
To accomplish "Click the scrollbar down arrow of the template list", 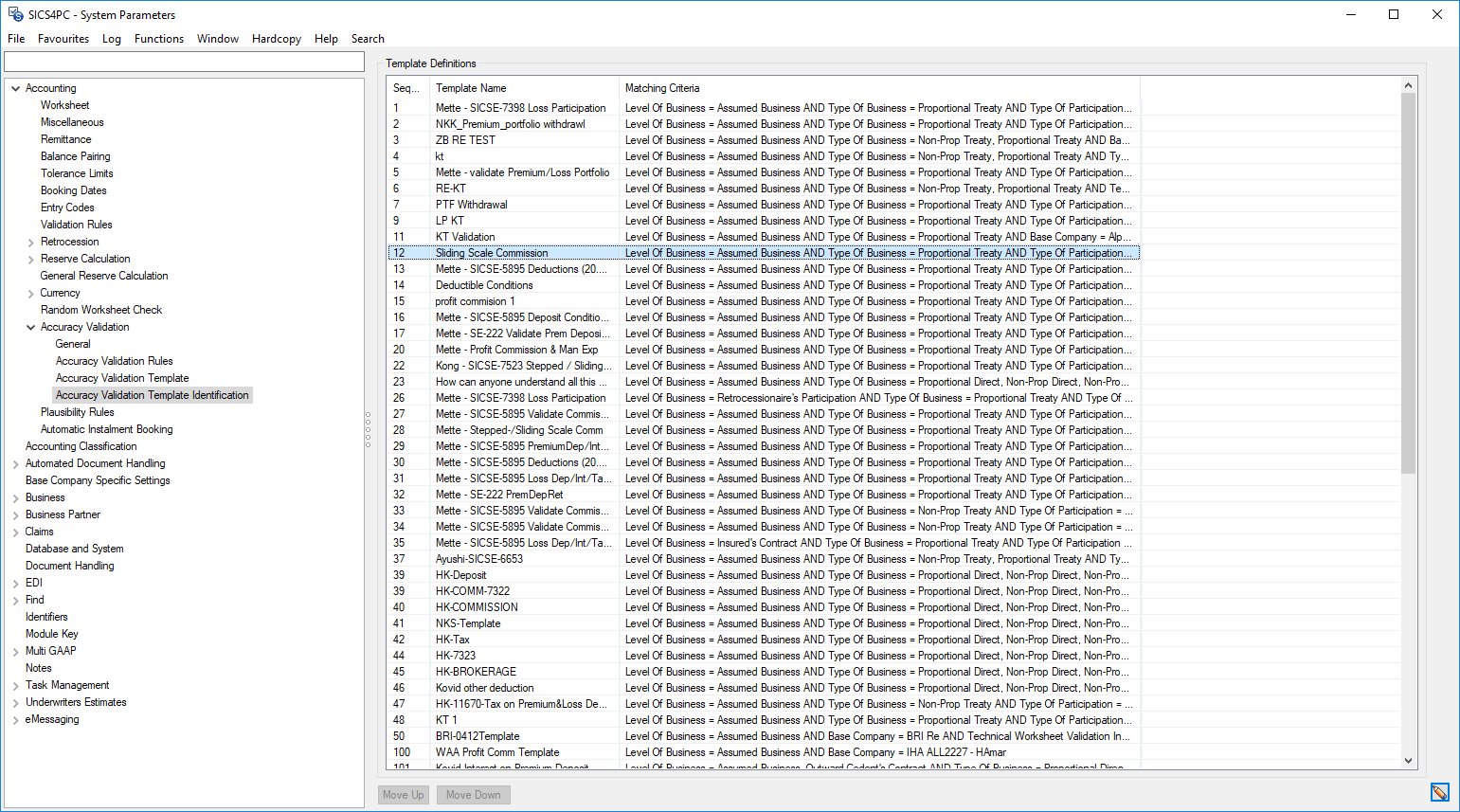I will coord(1408,760).
